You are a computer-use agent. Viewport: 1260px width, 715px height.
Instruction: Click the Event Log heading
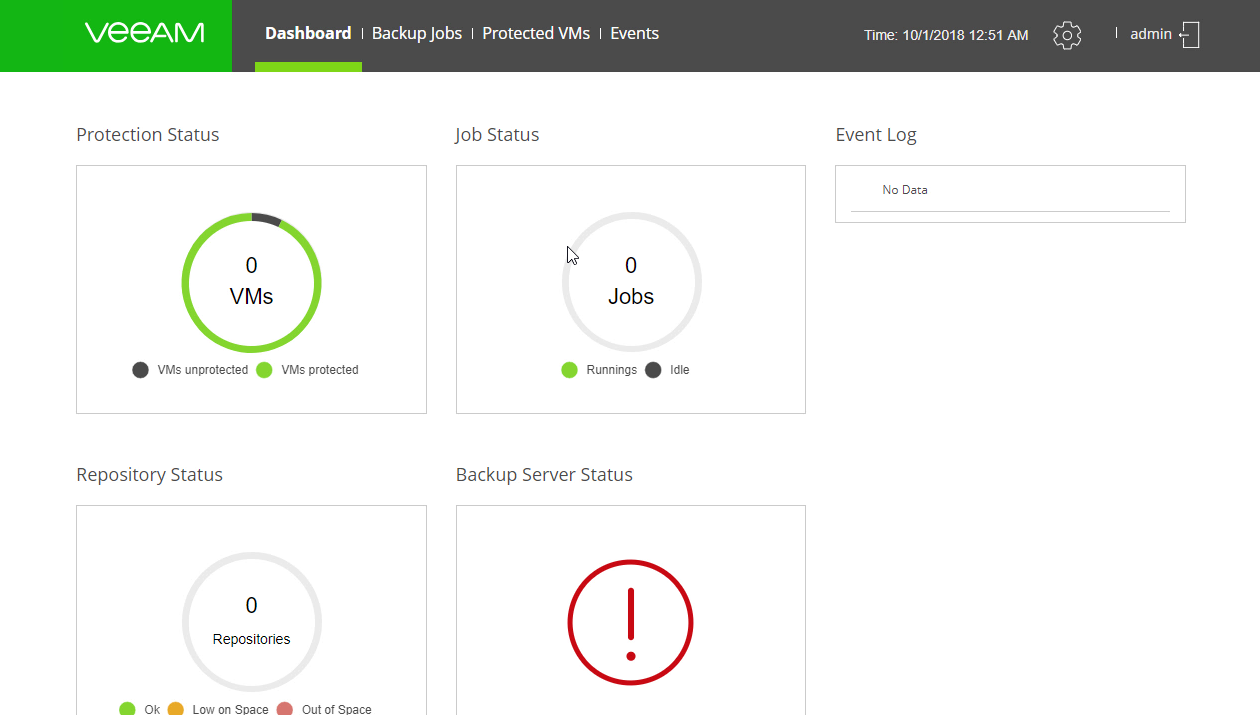(876, 134)
